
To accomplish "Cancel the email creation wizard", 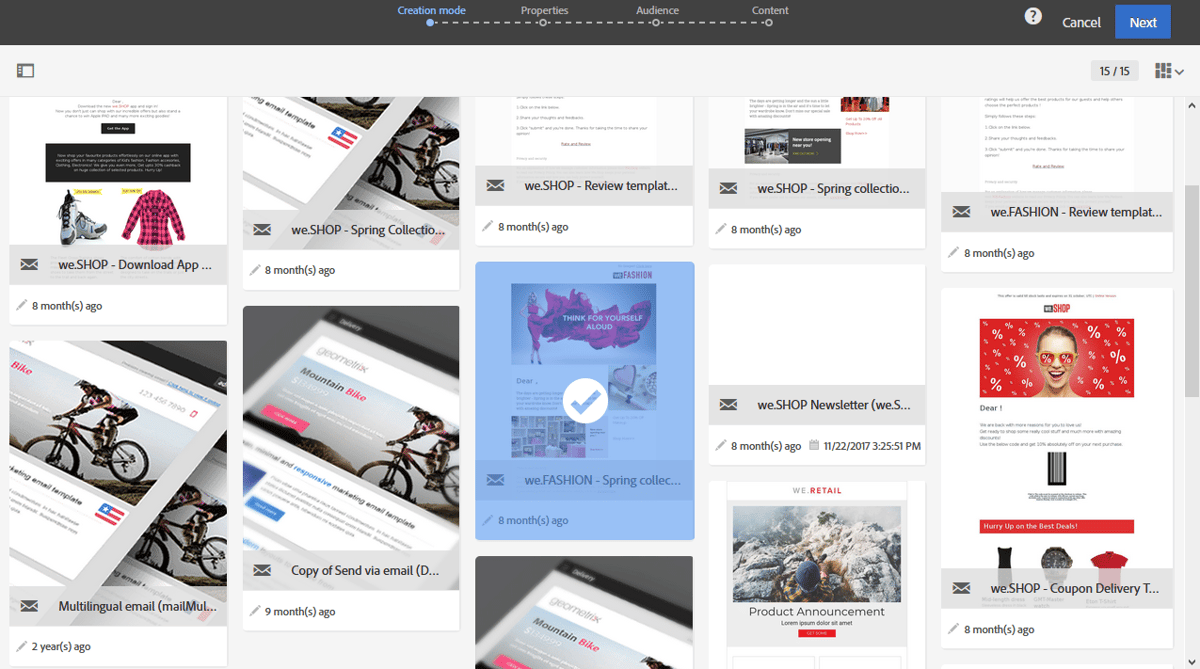I will click(x=1081, y=21).
